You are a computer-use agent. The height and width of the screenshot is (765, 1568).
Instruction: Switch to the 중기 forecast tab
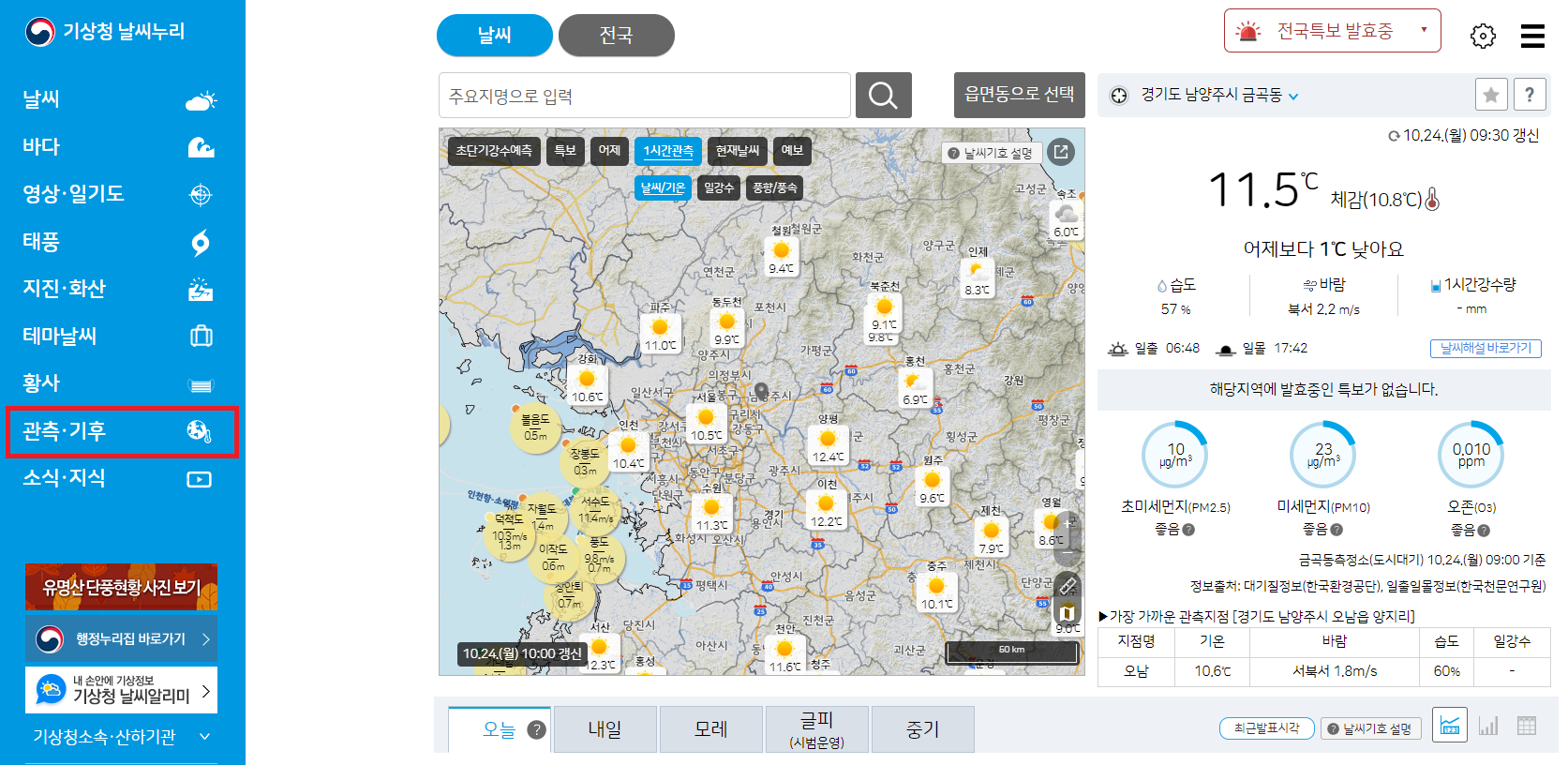pos(922,729)
